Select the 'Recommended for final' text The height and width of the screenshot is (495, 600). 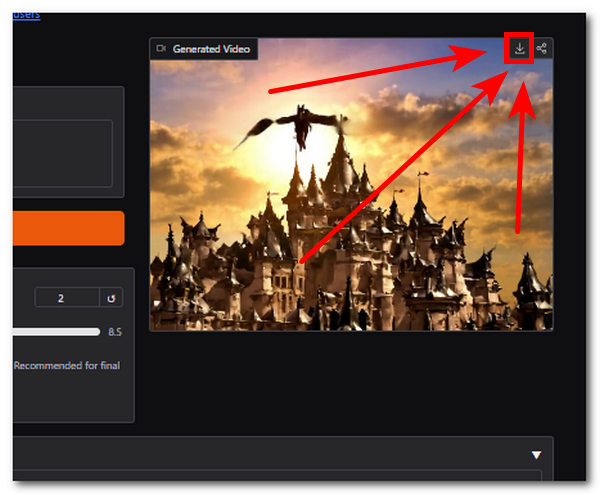(x=67, y=366)
